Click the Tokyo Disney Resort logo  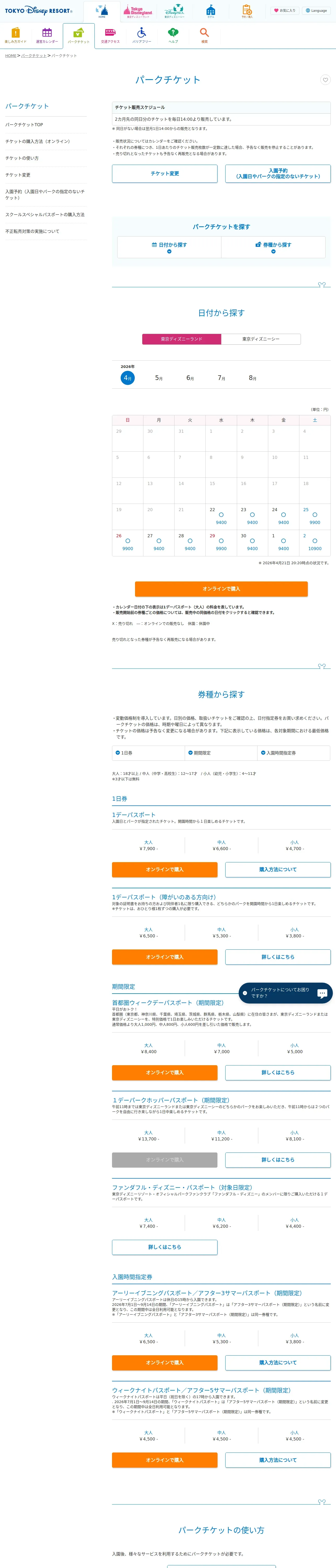point(38,10)
